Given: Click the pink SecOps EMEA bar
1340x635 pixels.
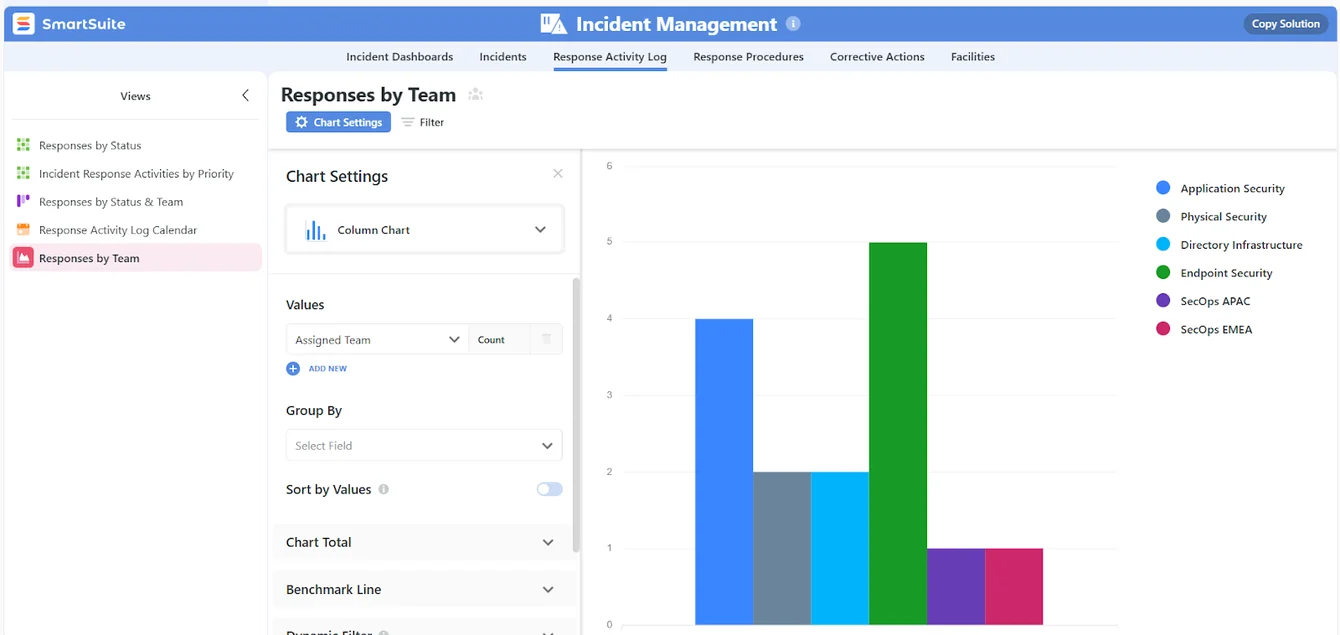Looking at the screenshot, I should (1014, 587).
